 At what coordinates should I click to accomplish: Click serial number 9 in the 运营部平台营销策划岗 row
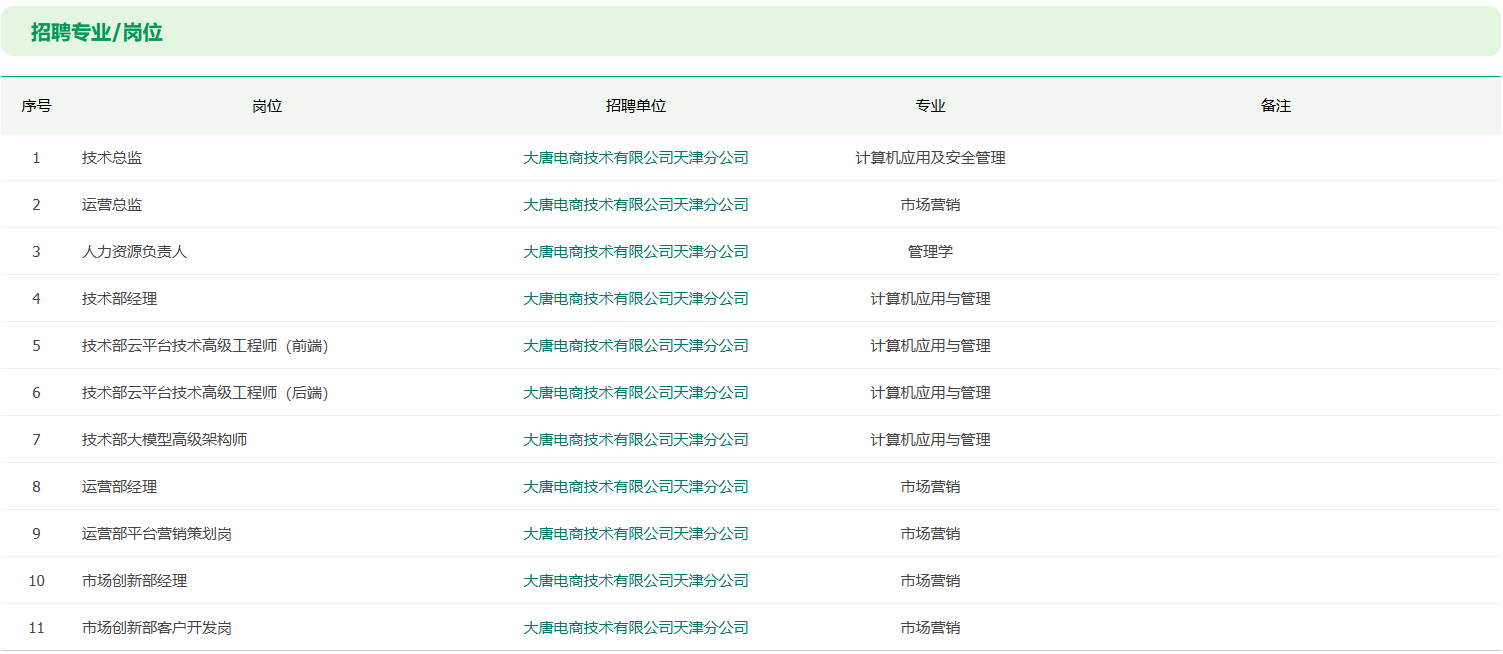coord(37,534)
